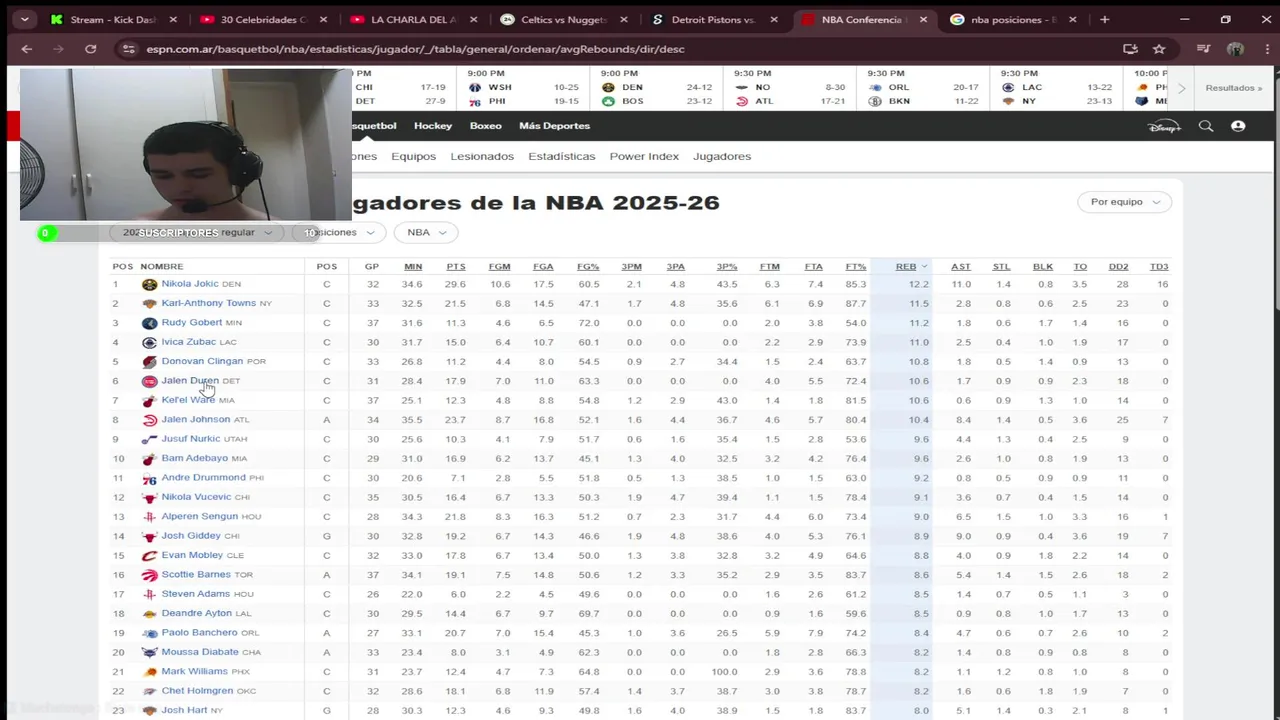1280x720 pixels.
Task: Go back to the previous page
Action: coord(27,49)
